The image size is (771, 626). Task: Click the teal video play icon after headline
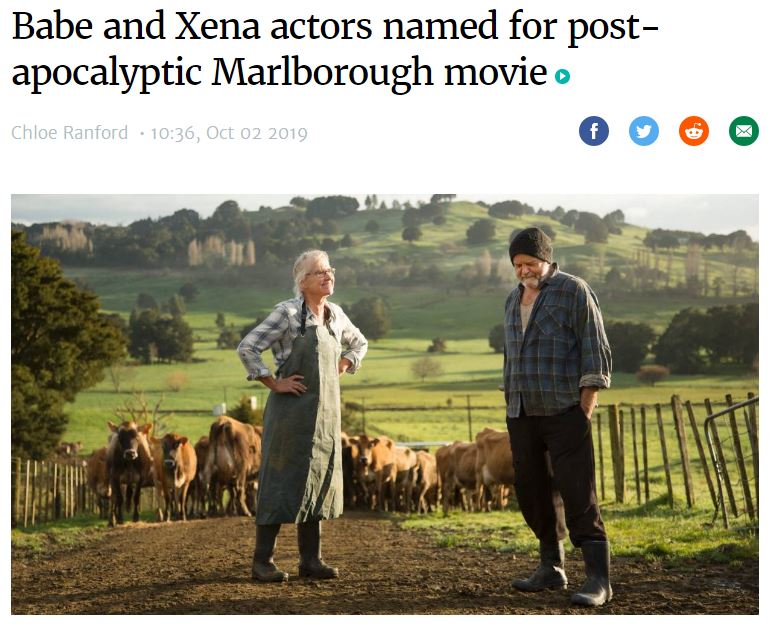click(x=563, y=76)
